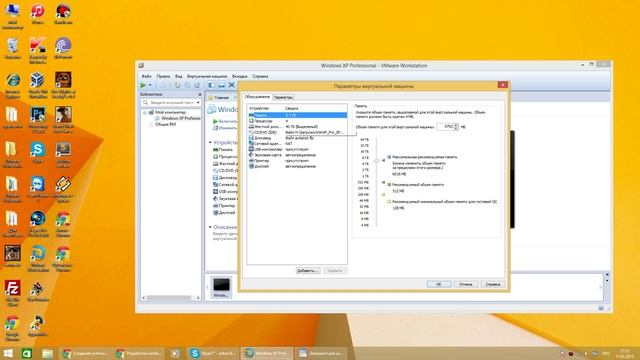
Task: Open the Файл menu in VMware Workstation
Action: [147, 76]
